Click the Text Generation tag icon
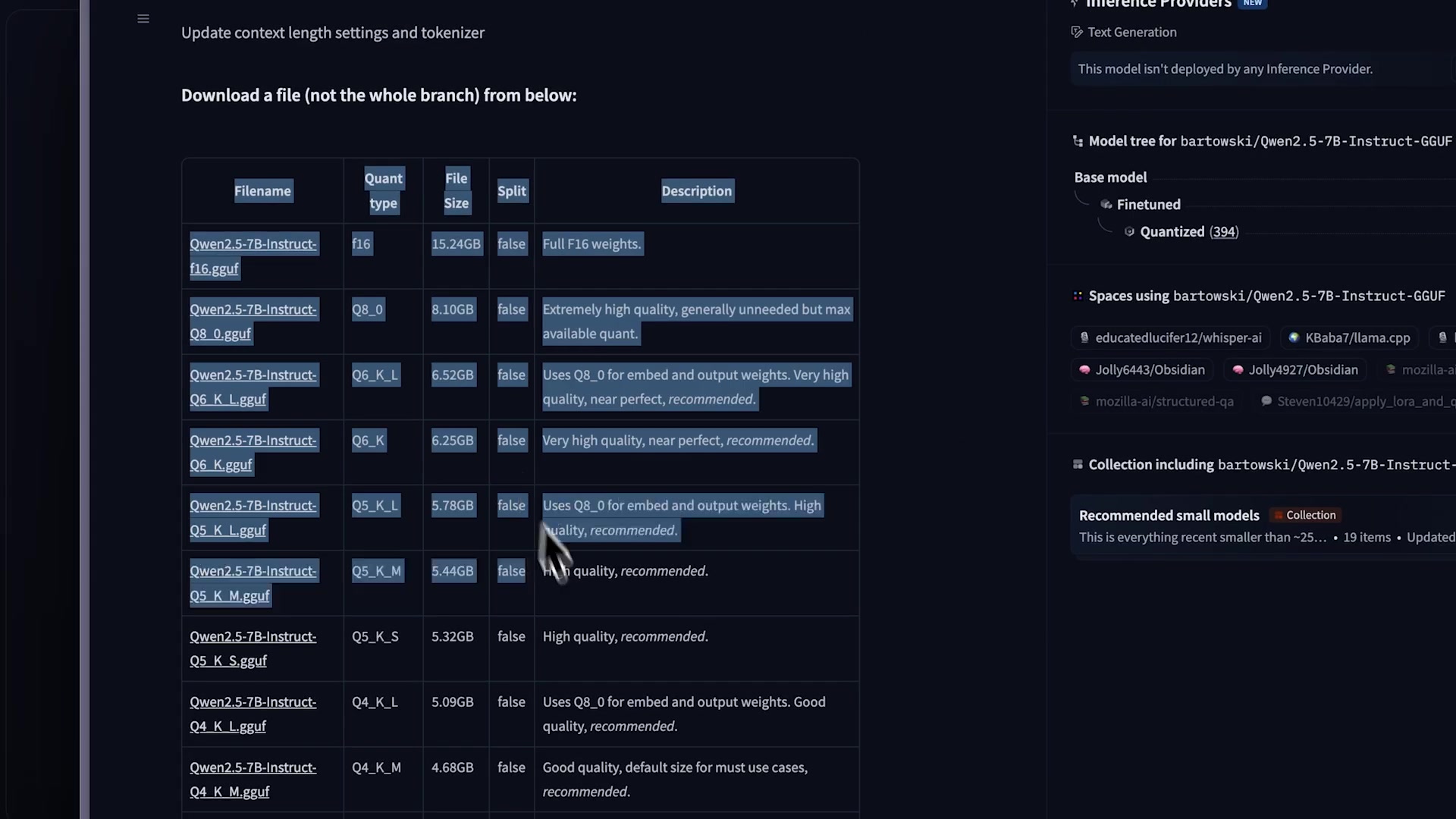1456x819 pixels. click(1077, 32)
